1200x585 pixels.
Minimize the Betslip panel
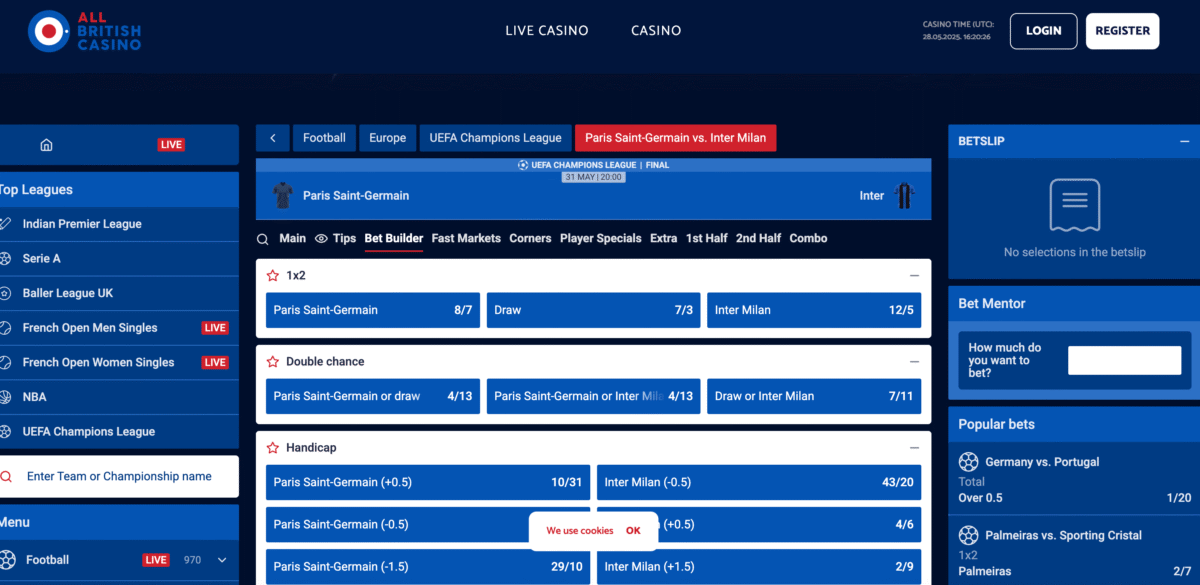[x=1184, y=141]
